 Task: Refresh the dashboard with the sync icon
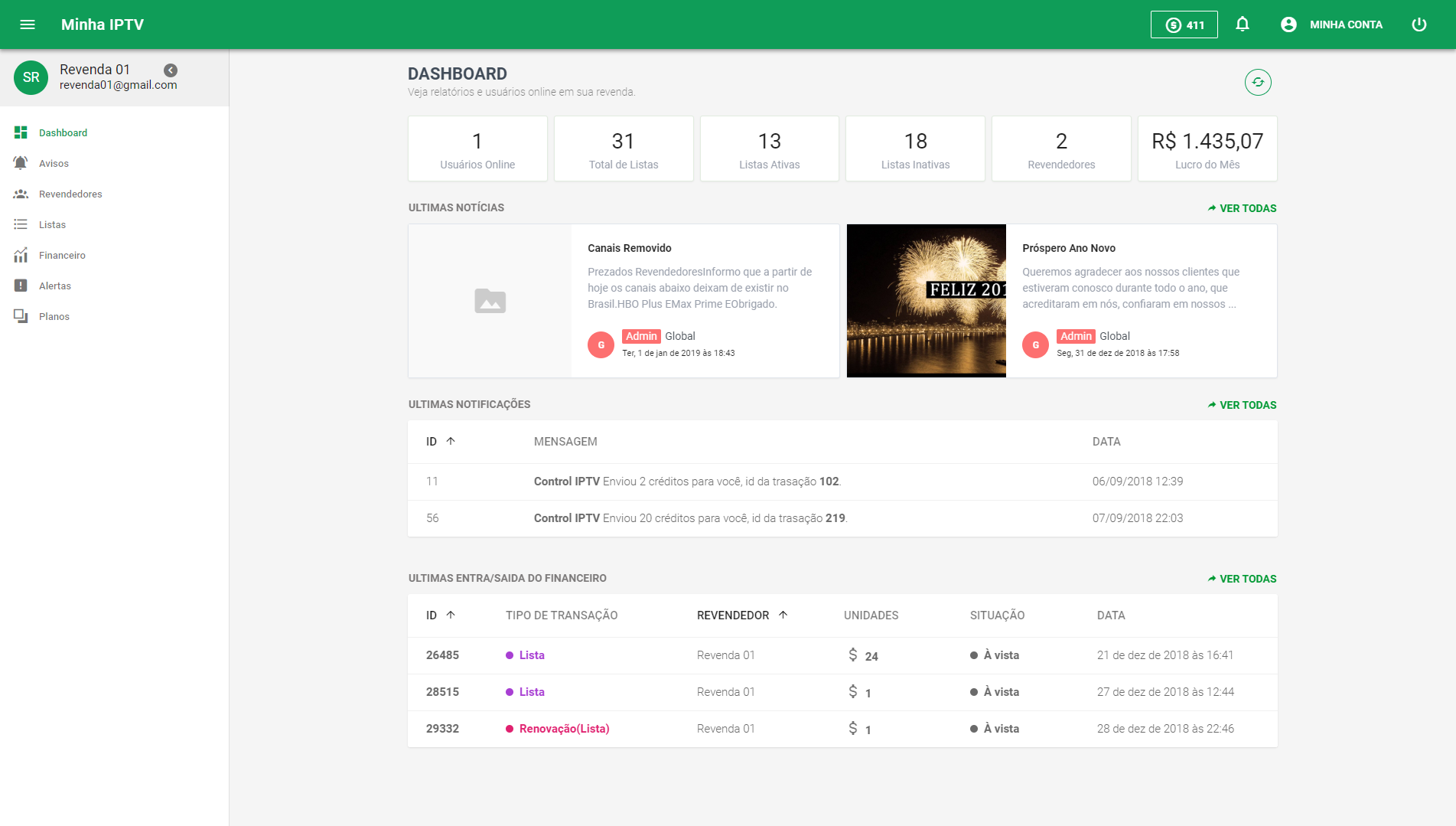pos(1258,82)
